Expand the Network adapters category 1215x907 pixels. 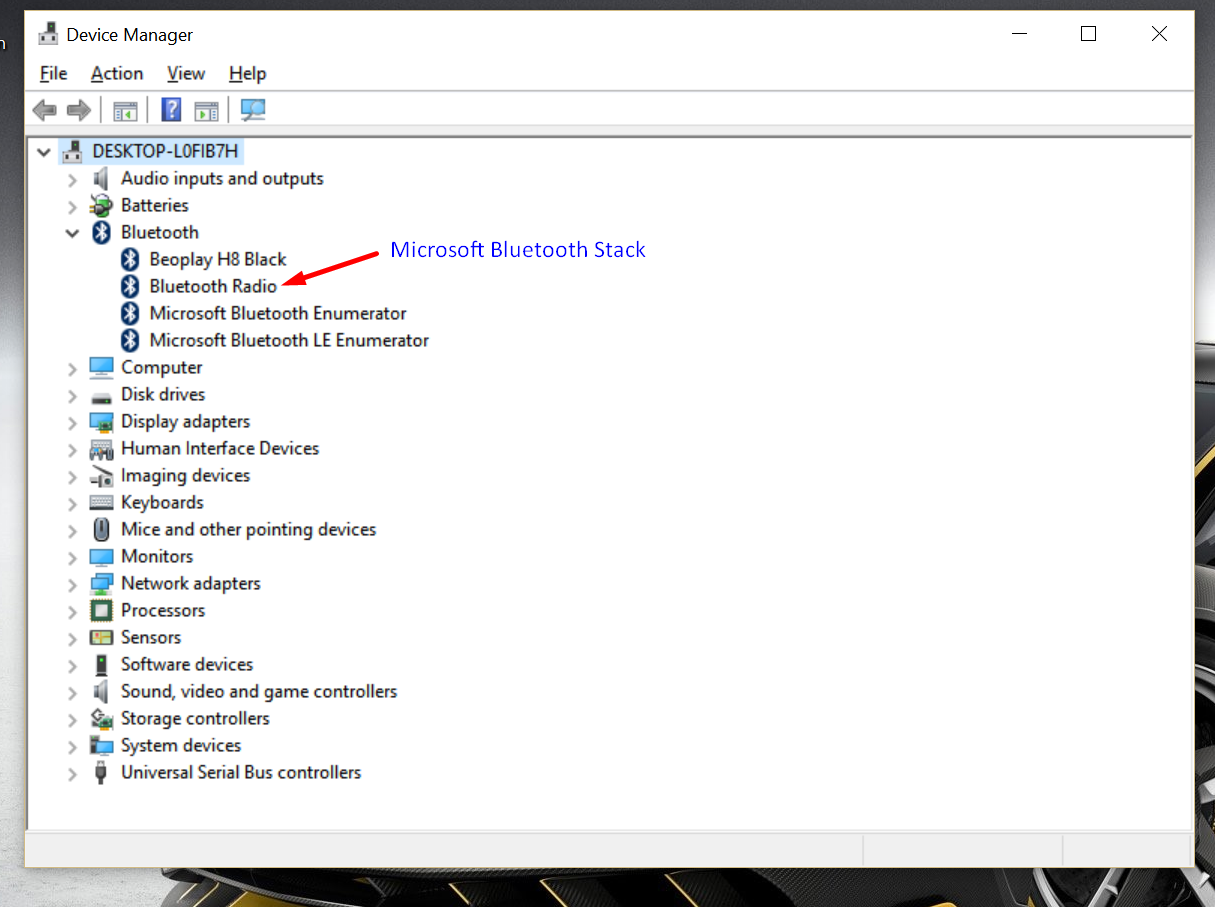[x=72, y=584]
